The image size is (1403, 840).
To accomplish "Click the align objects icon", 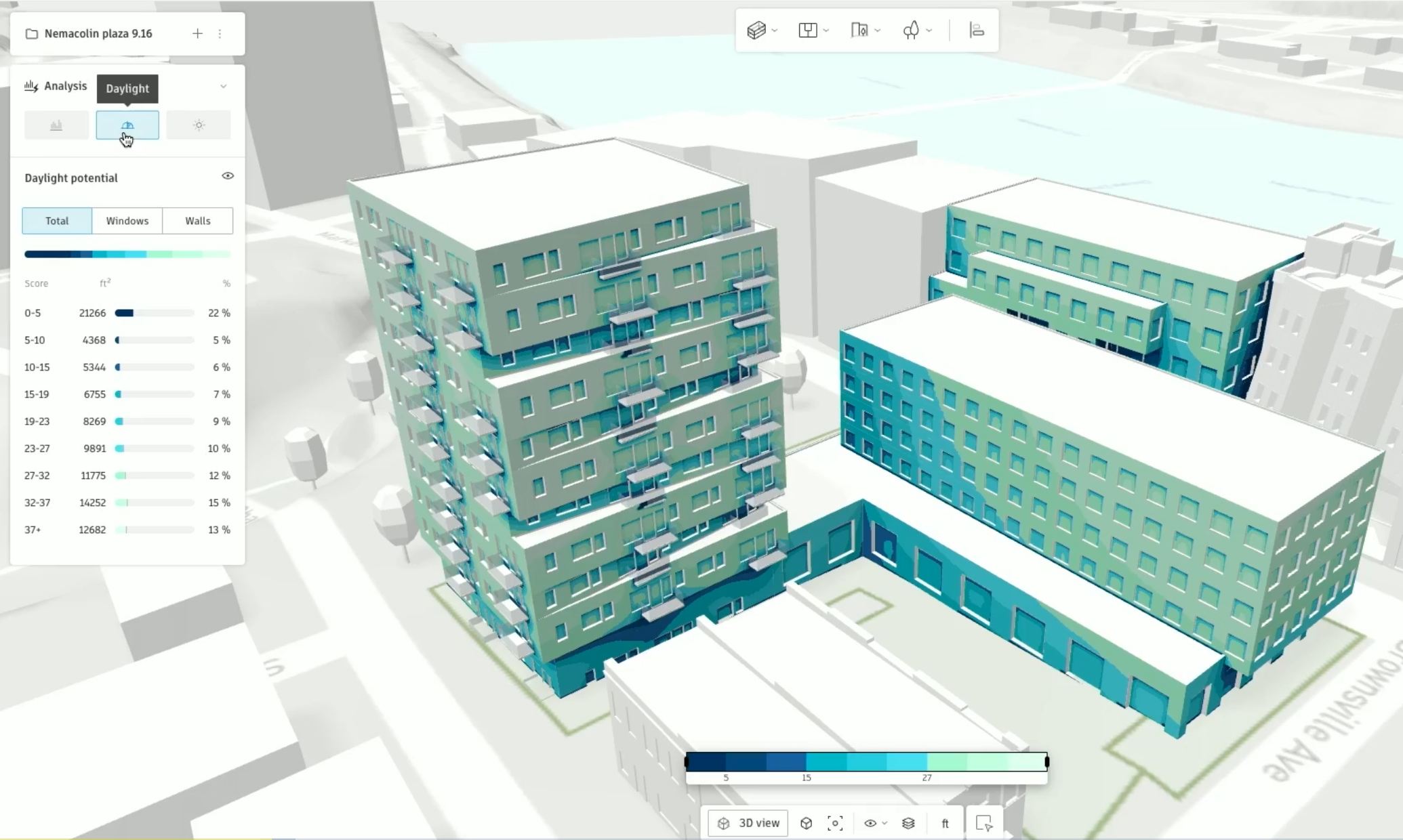I will point(976,30).
